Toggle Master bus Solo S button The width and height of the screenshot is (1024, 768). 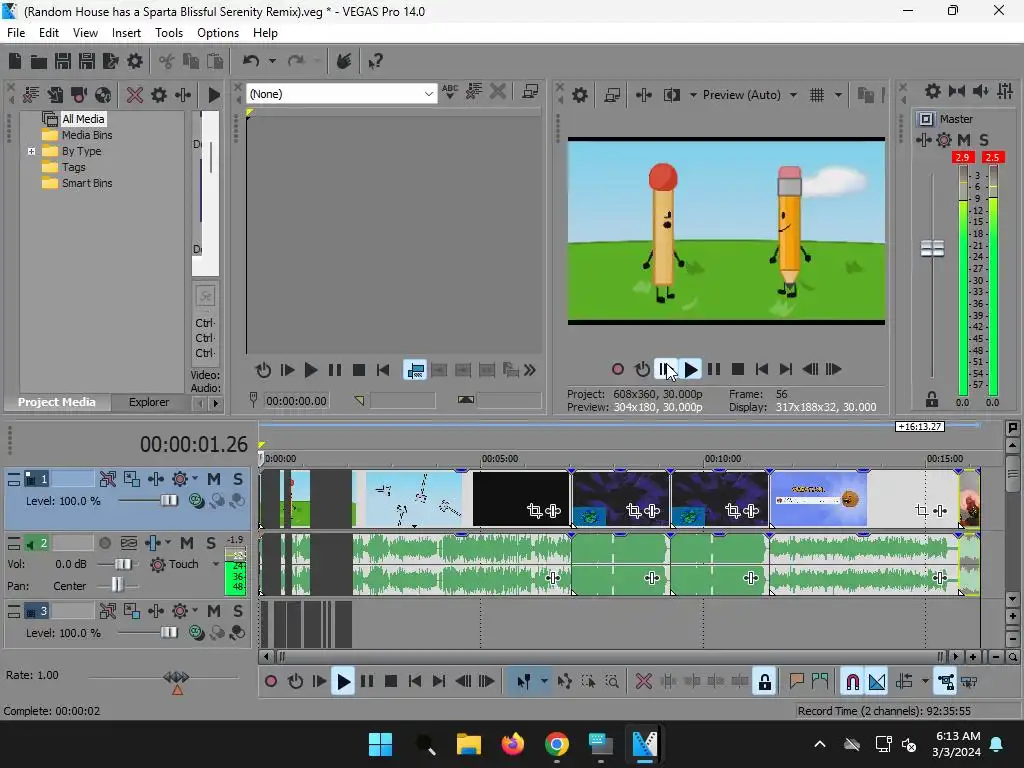click(984, 140)
